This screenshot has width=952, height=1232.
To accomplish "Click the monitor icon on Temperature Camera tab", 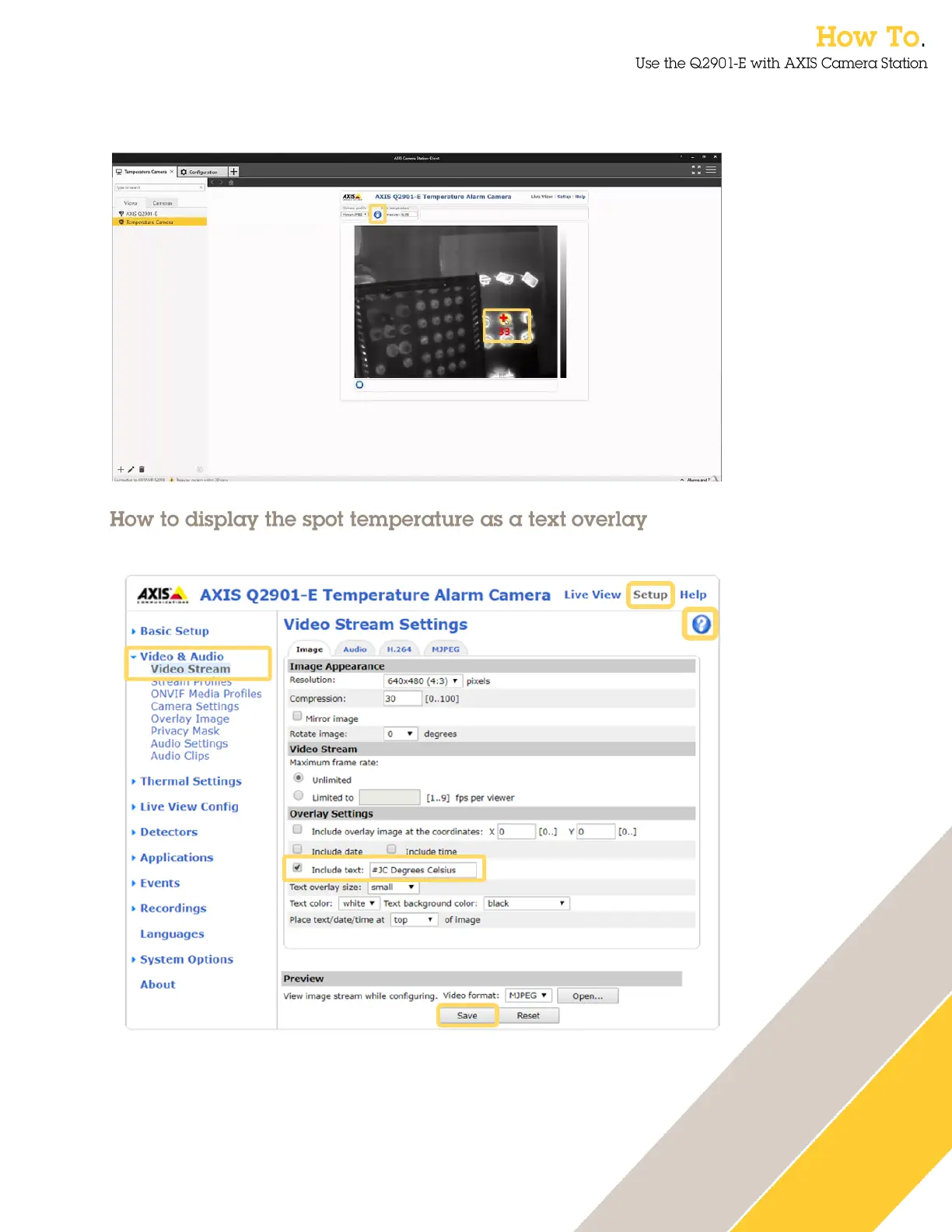I will click(119, 172).
